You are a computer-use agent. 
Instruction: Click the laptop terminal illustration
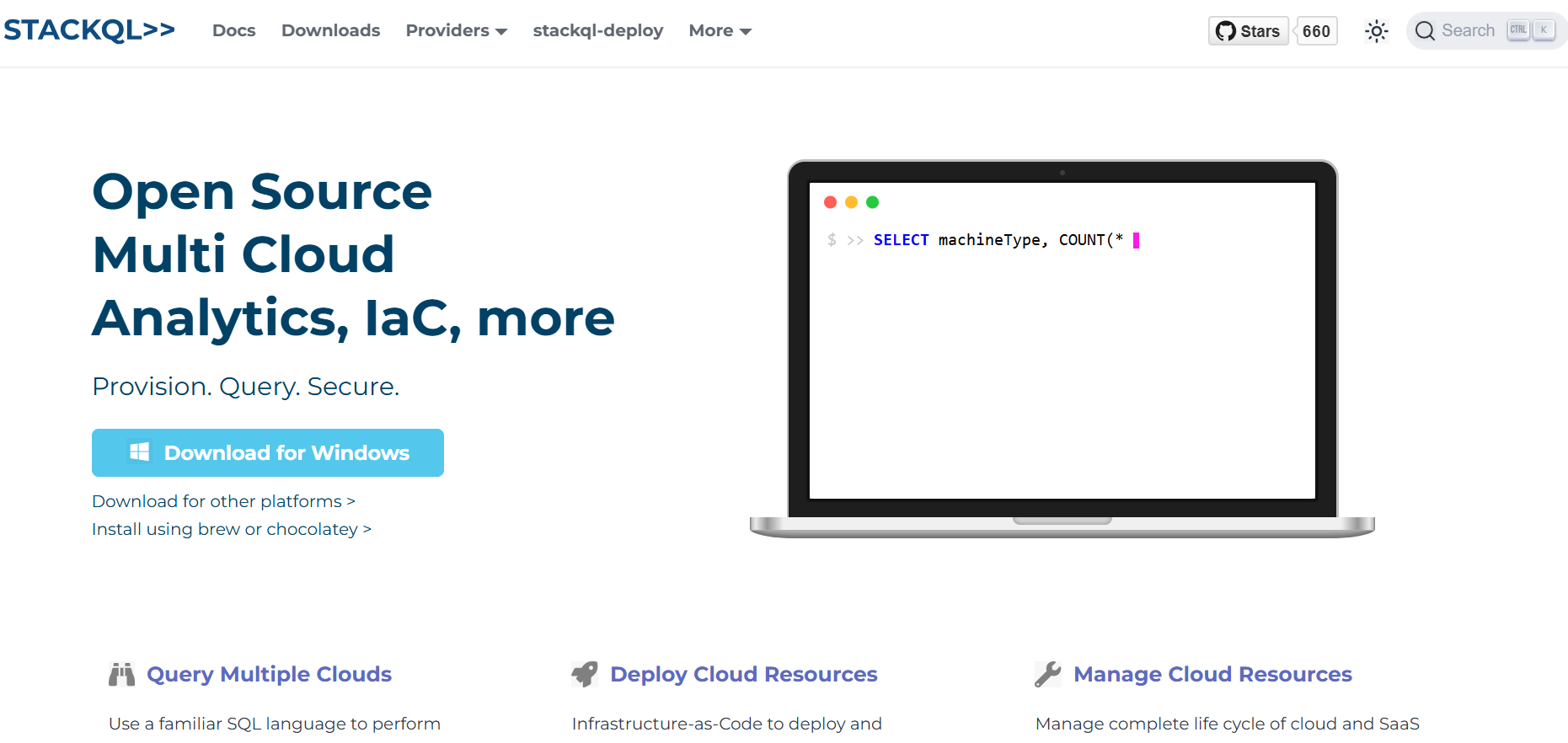[1062, 348]
